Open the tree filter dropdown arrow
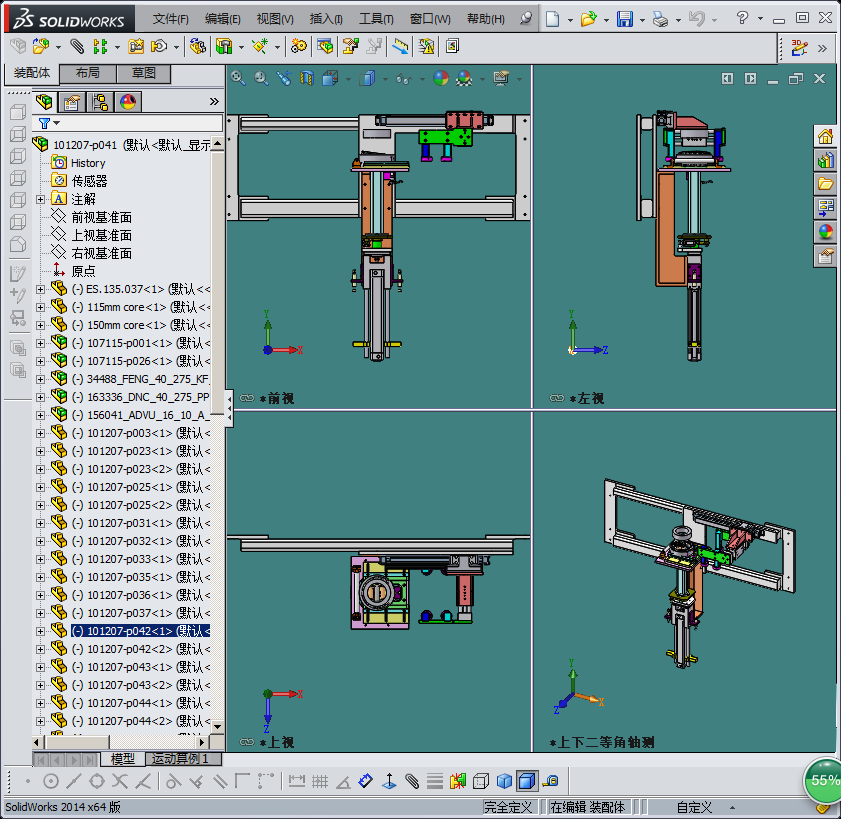This screenshot has width=841, height=819. click(x=57, y=123)
